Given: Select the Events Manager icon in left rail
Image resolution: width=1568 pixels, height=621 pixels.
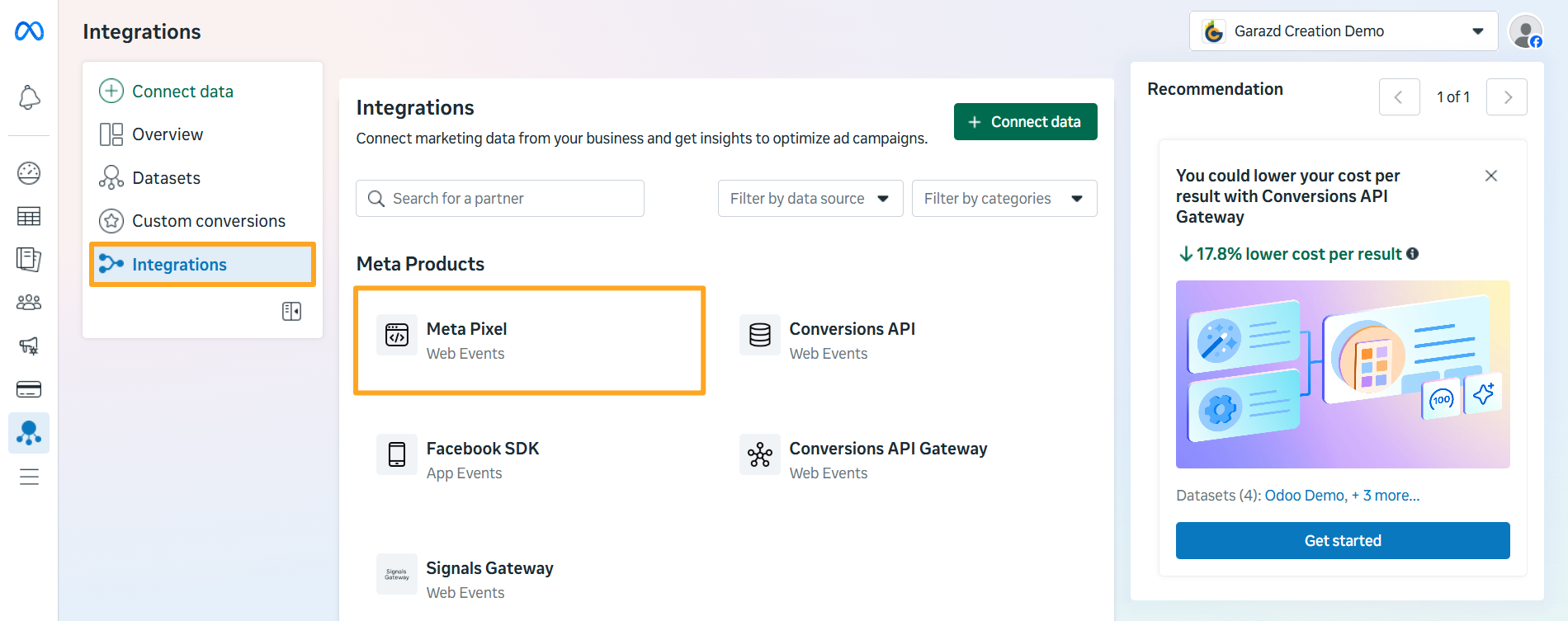Looking at the screenshot, I should coord(29,433).
